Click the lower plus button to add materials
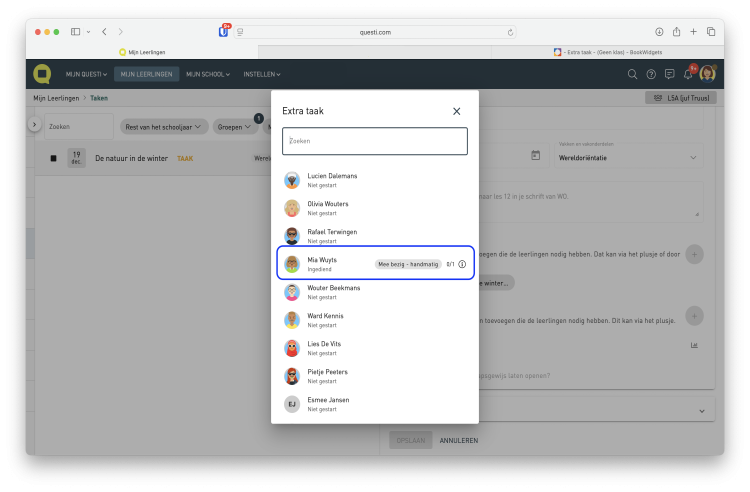The image size is (750, 492). click(694, 316)
